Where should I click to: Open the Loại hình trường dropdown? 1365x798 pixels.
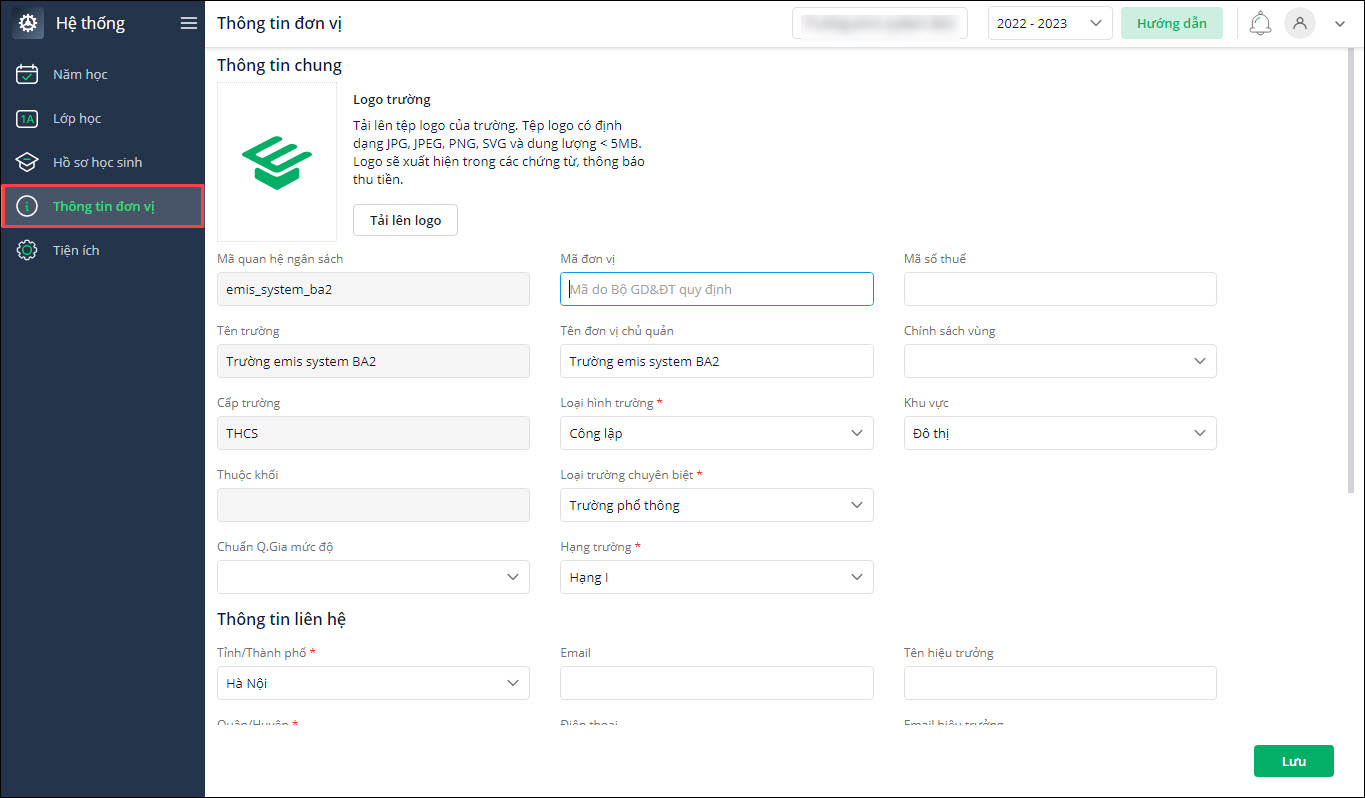716,433
